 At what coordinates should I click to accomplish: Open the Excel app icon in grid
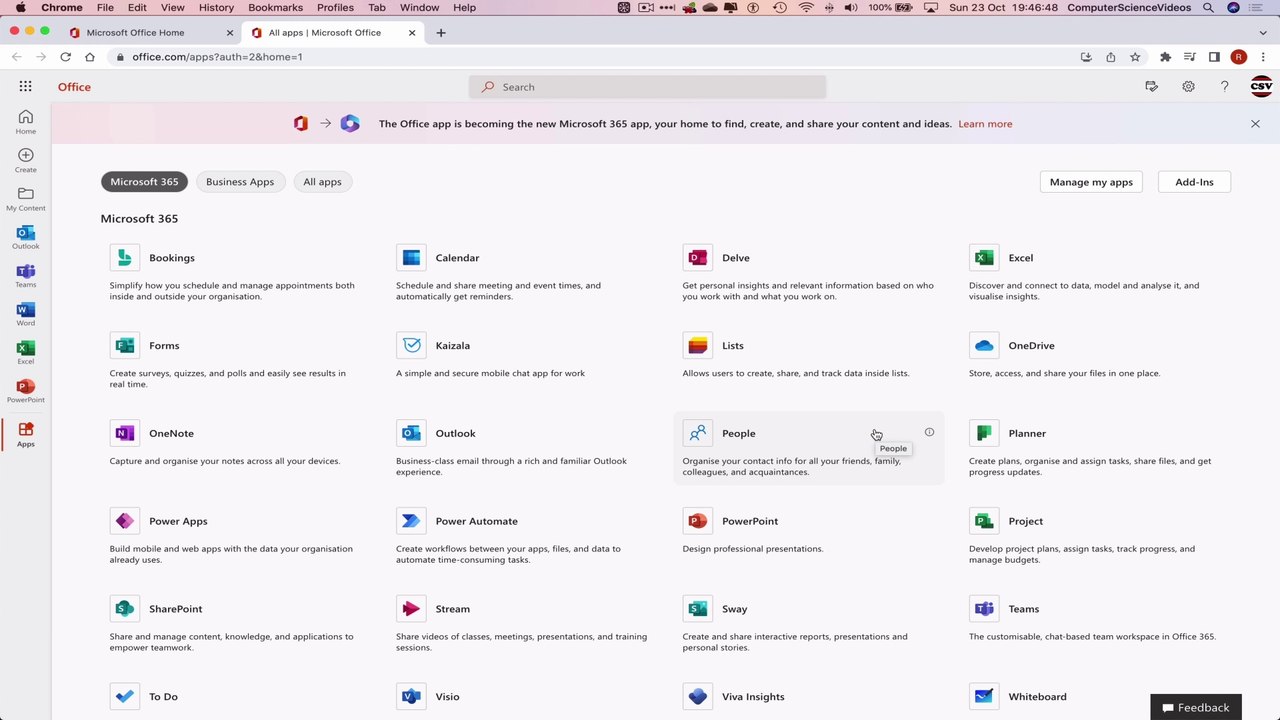coord(984,258)
